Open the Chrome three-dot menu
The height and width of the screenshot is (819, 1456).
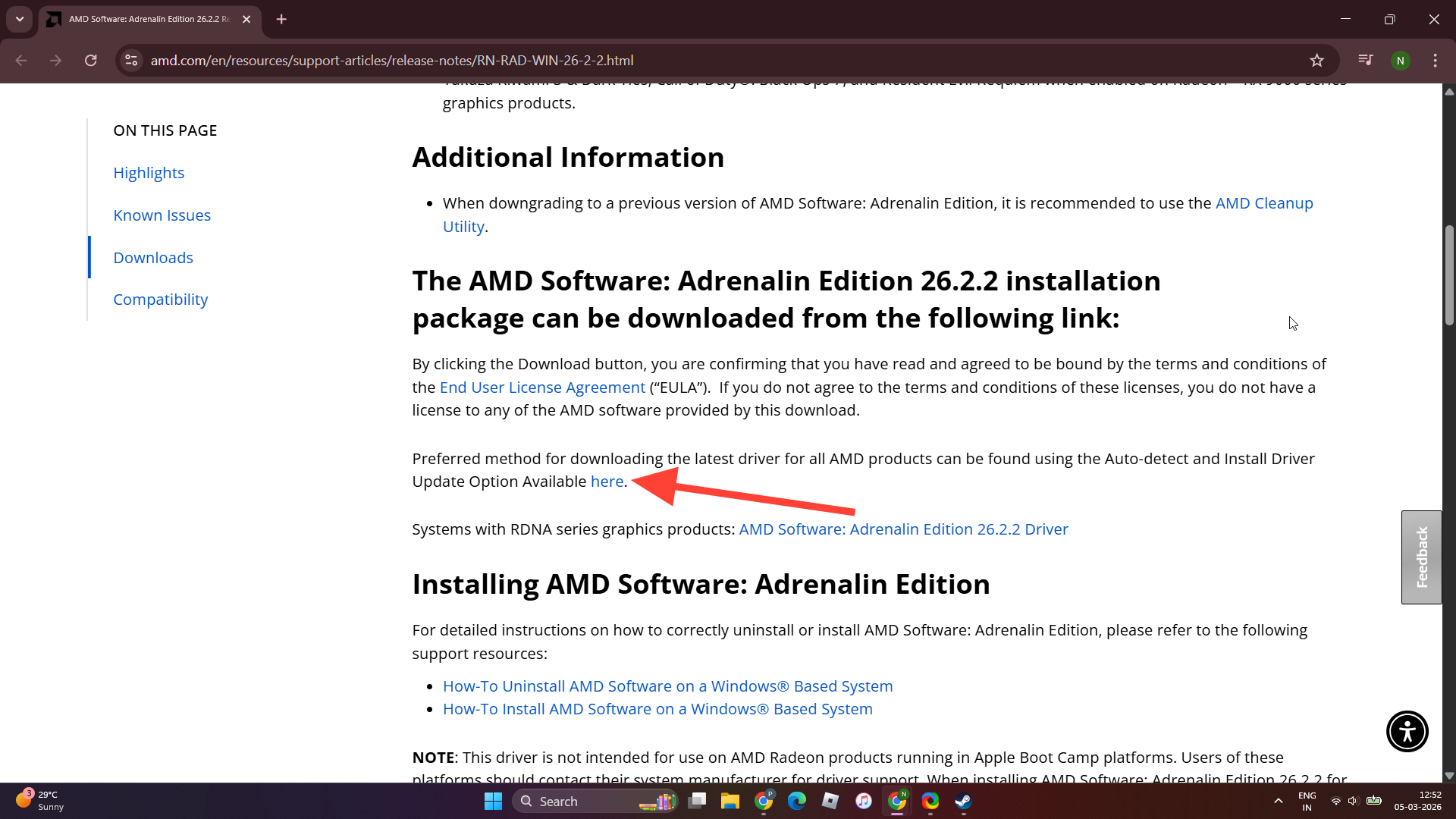coord(1435,61)
